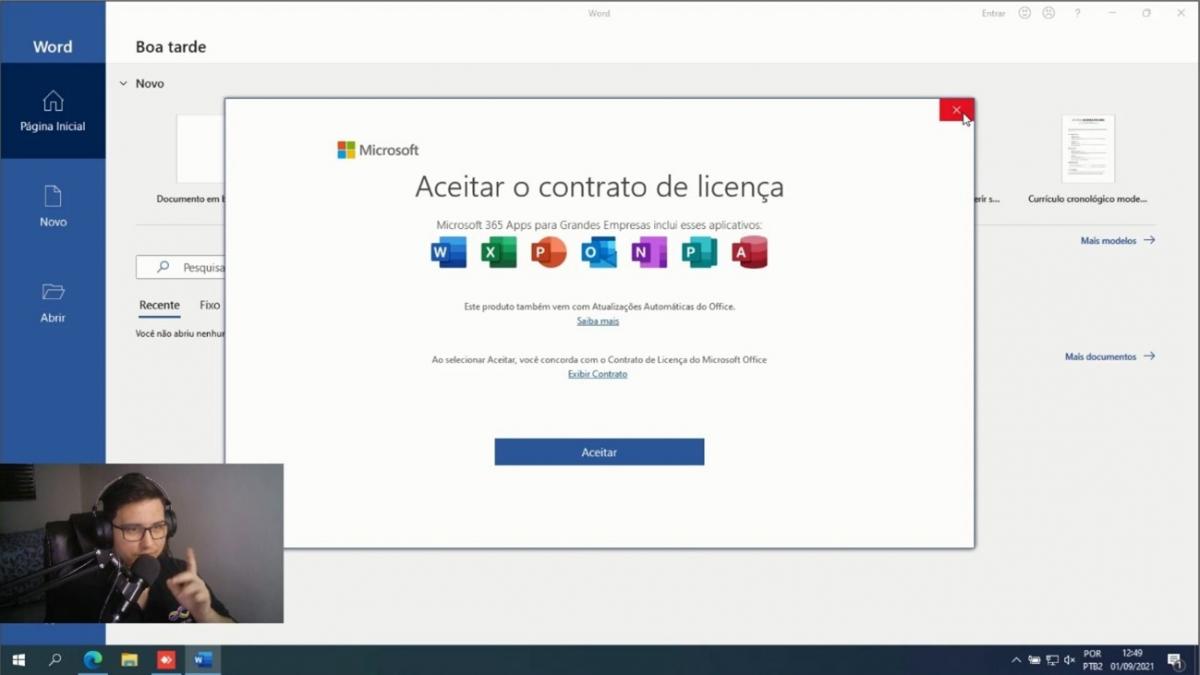Select Currículo cronológico template thumbnail
The image size is (1200, 675).
[1088, 149]
